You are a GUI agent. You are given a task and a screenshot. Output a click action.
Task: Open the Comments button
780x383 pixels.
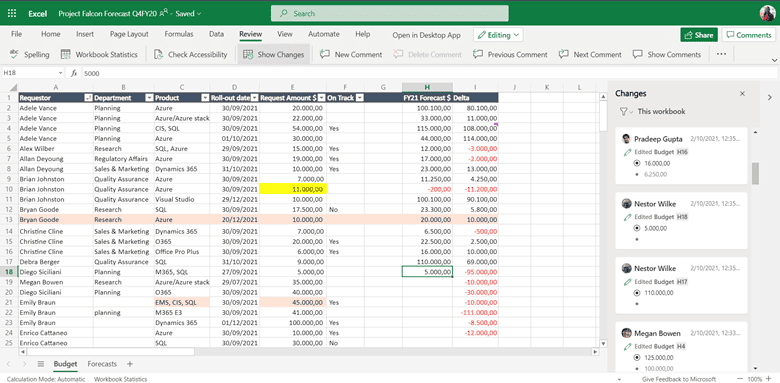point(749,35)
